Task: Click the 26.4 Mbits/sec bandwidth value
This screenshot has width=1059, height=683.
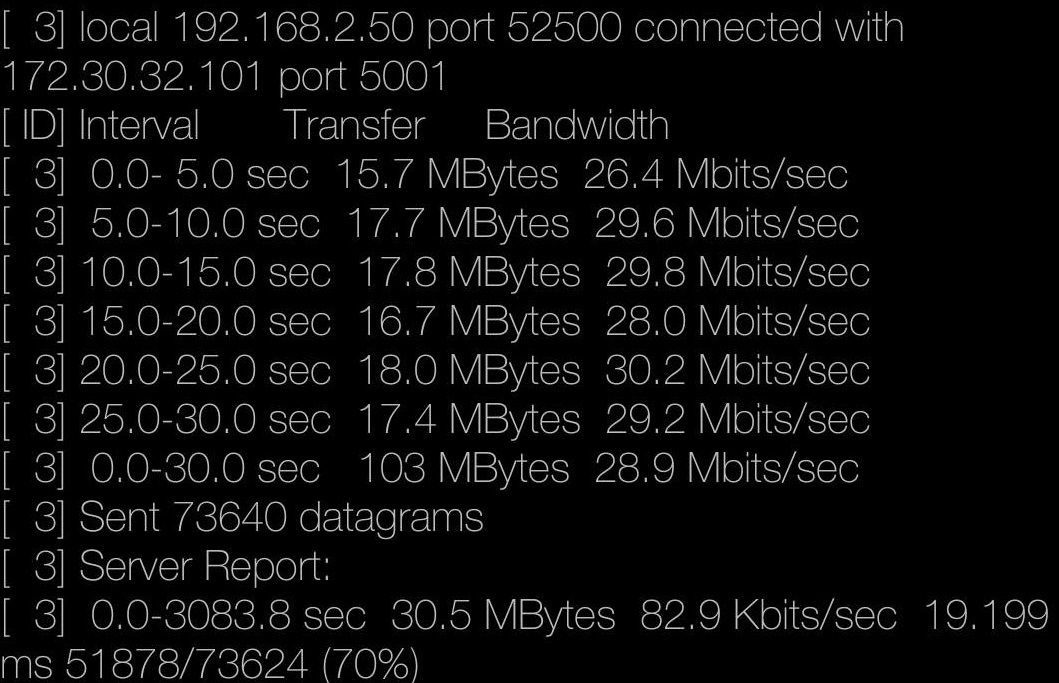Action: 715,174
